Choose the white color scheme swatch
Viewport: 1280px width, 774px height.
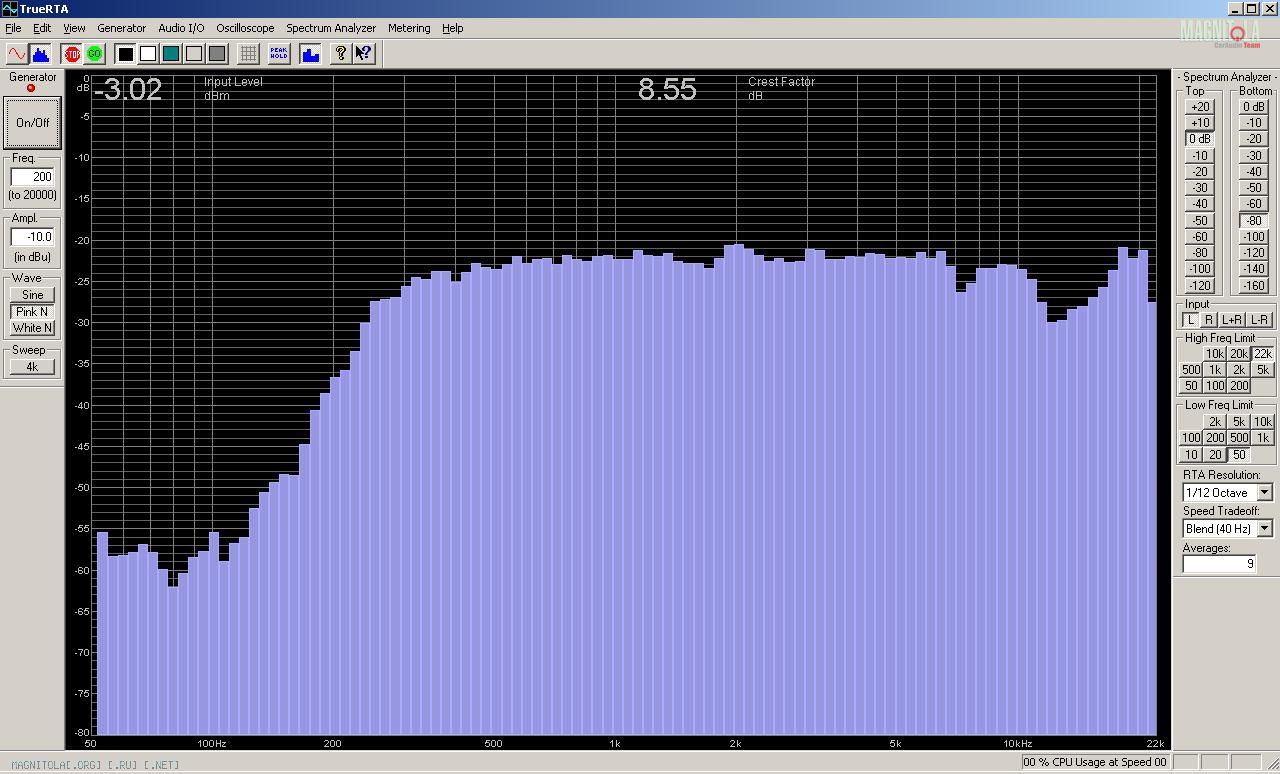(148, 54)
